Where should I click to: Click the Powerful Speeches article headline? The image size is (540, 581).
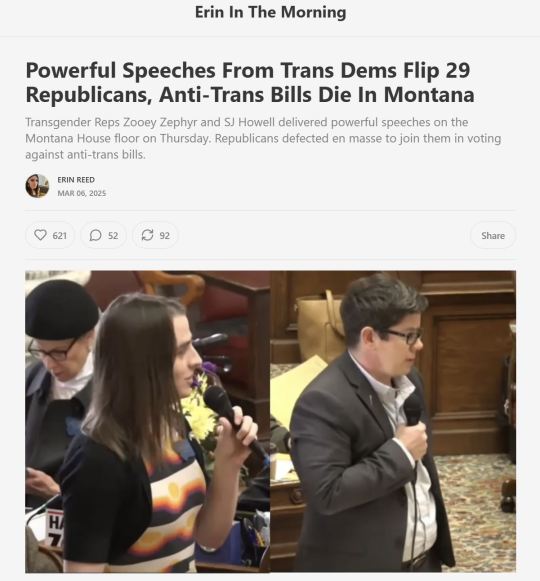tap(250, 82)
